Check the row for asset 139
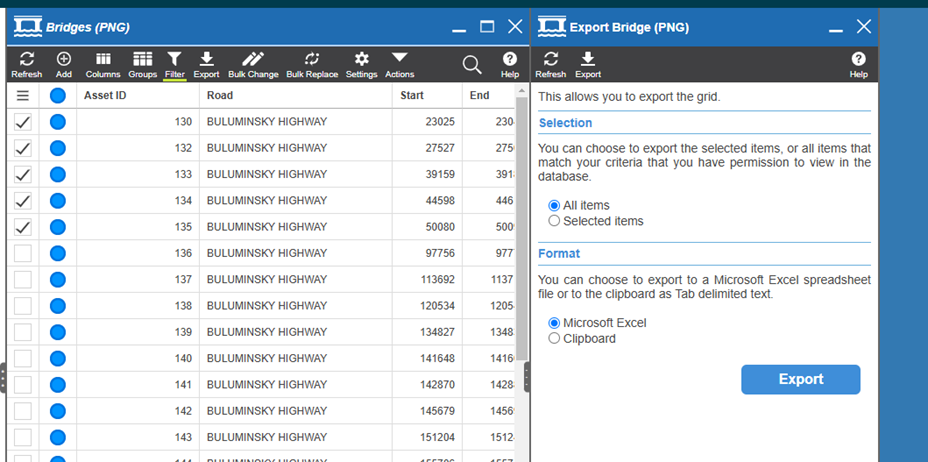 (x=22, y=332)
